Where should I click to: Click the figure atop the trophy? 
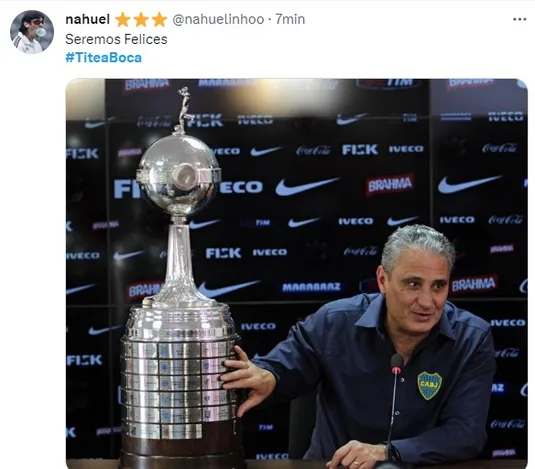pyautogui.click(x=183, y=109)
